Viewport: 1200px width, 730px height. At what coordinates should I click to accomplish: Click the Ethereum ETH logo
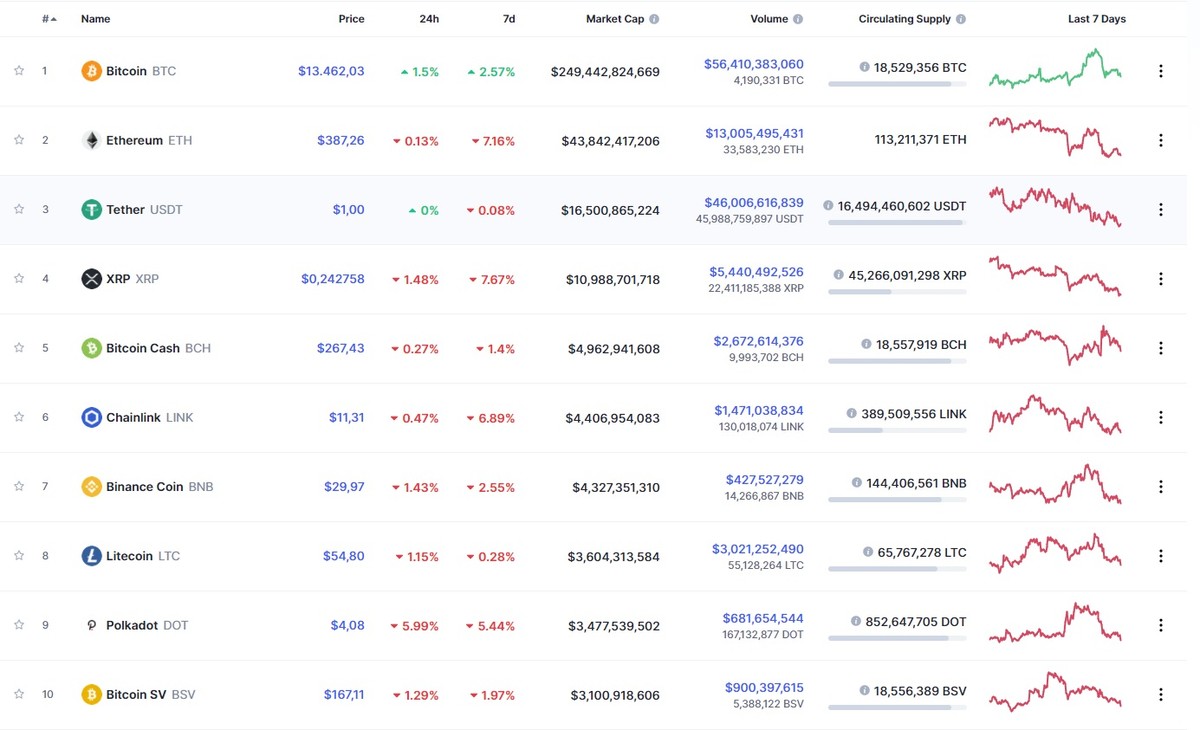90,140
